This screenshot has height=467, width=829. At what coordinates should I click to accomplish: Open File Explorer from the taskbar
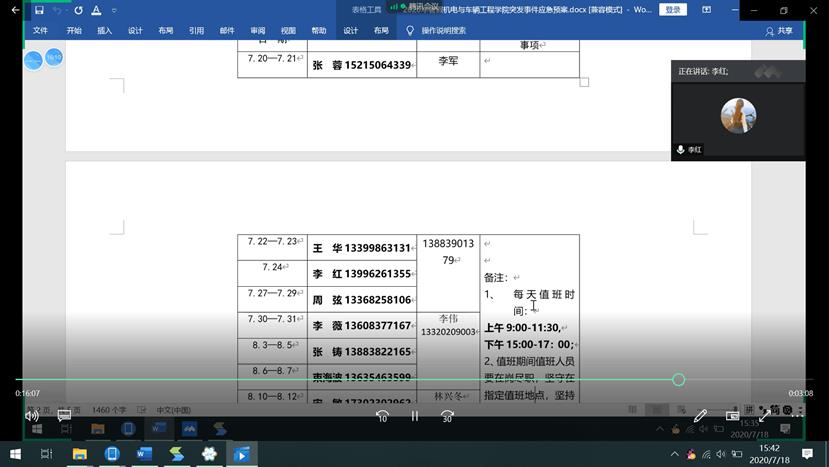pos(79,454)
